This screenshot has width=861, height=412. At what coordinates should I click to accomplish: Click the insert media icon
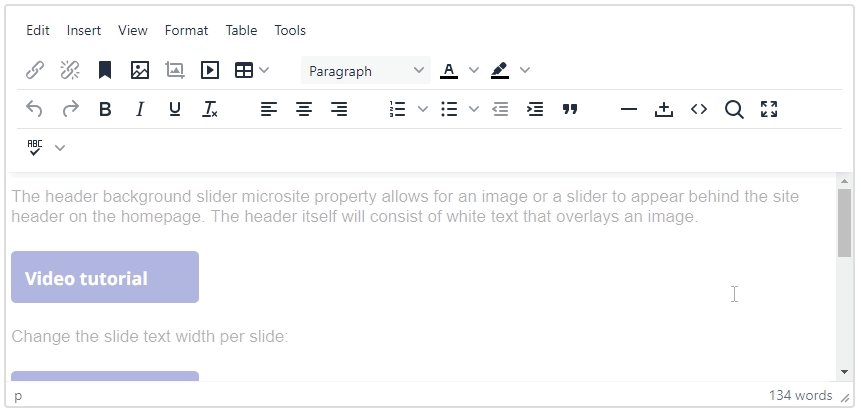[x=210, y=70]
